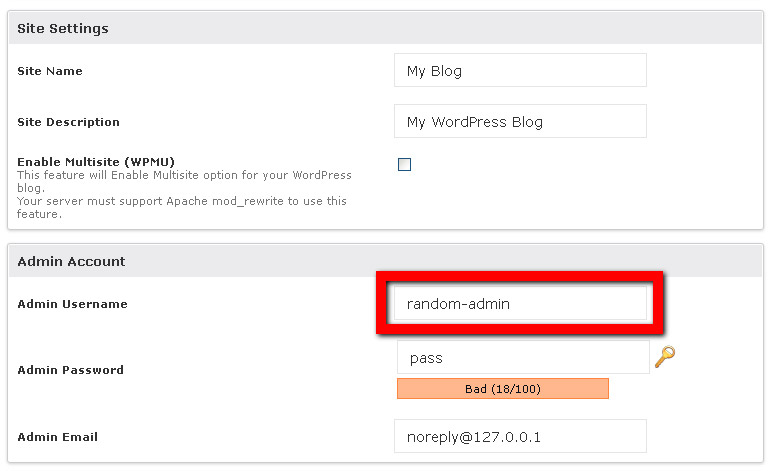Click the Site Settings section header
This screenshot has width=772, height=471.
point(386,29)
